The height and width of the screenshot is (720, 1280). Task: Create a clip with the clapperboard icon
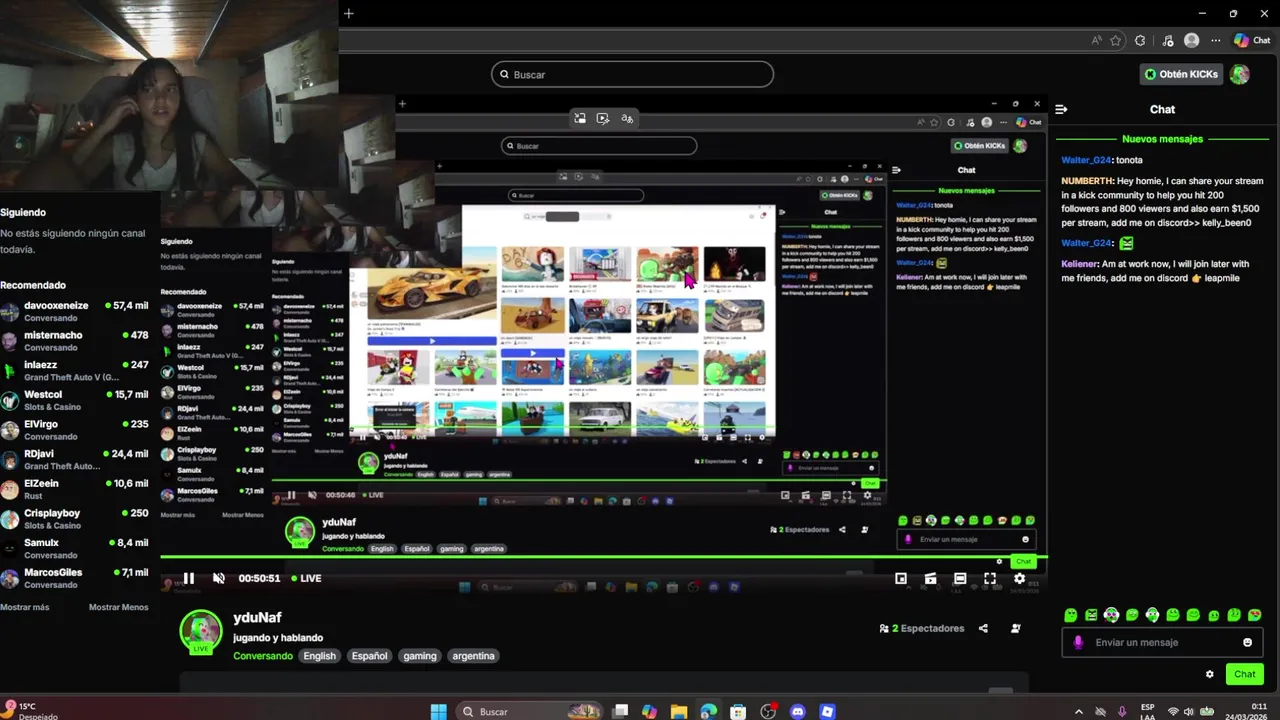point(930,578)
